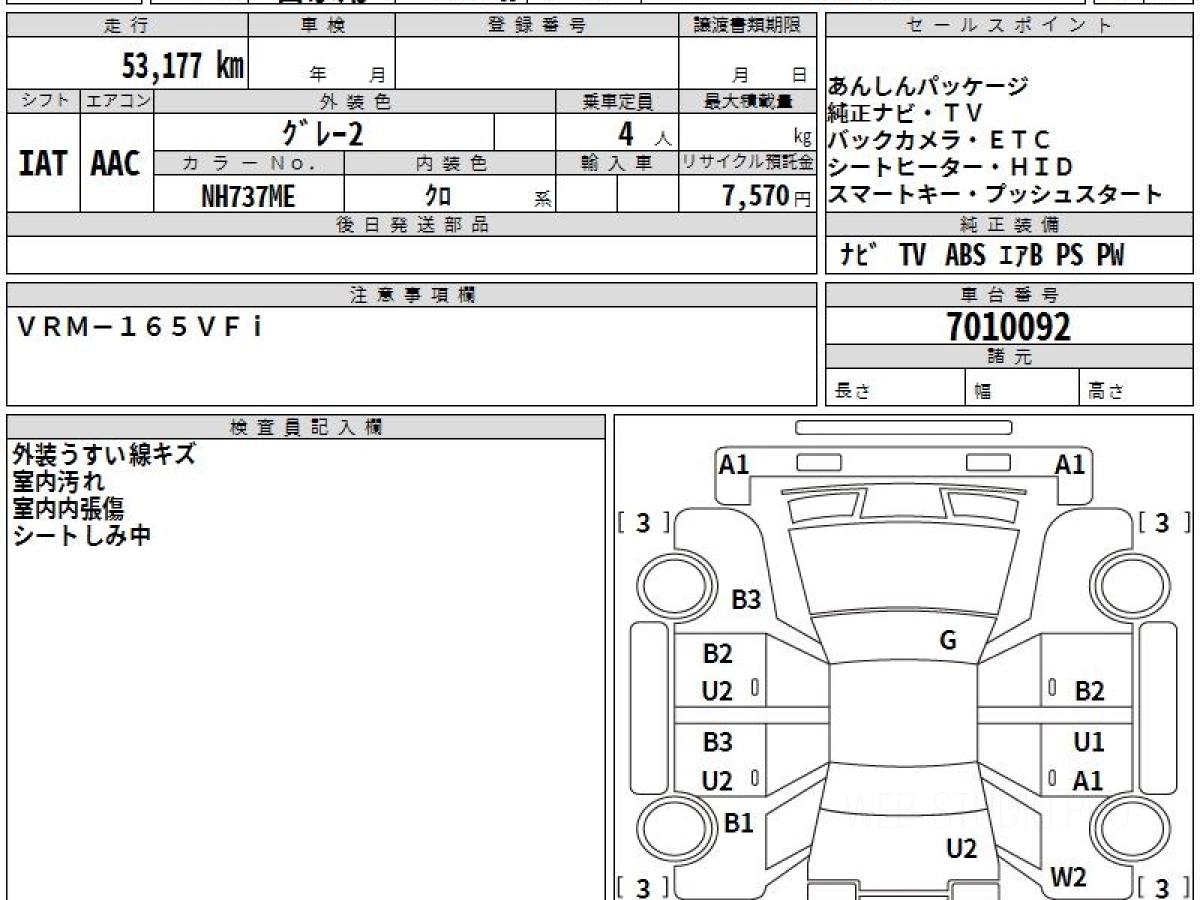Select inspector note 外装うすい線キズ

click(104, 455)
